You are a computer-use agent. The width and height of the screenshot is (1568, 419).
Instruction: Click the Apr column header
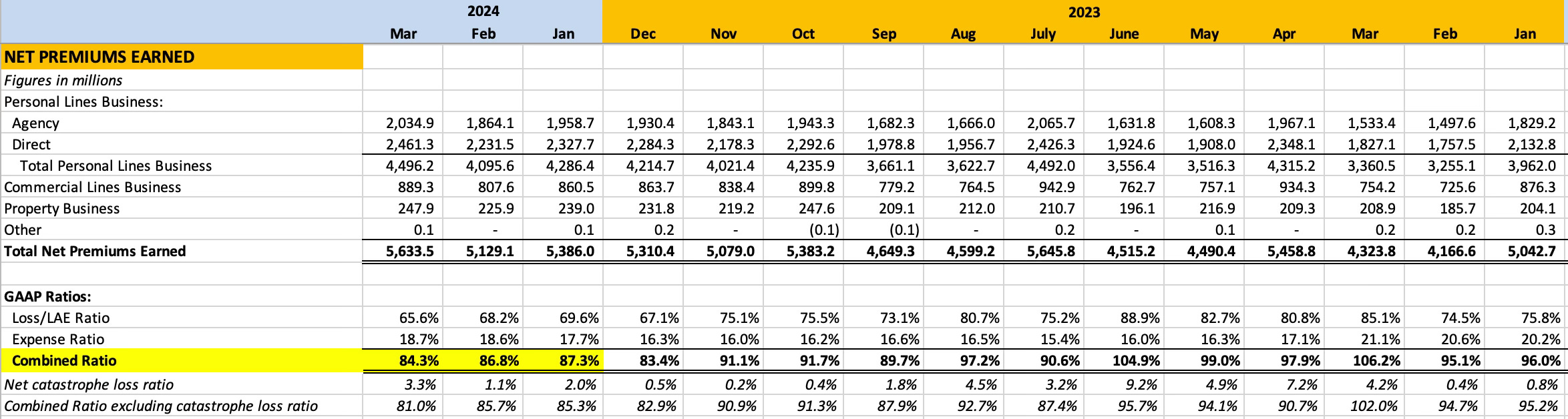tap(1284, 33)
